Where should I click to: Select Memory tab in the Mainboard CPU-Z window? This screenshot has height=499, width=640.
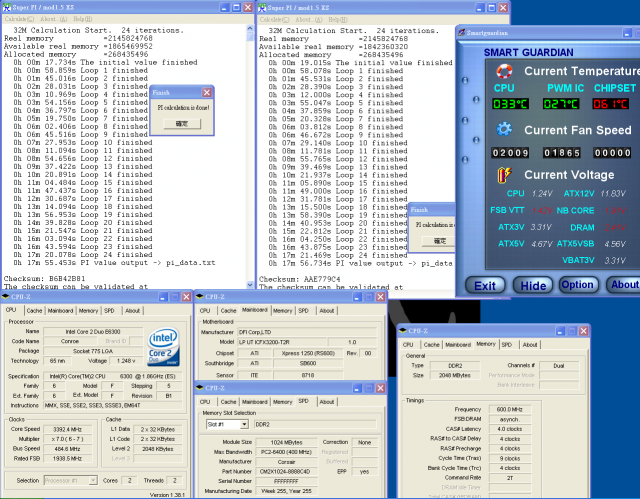pos(283,310)
